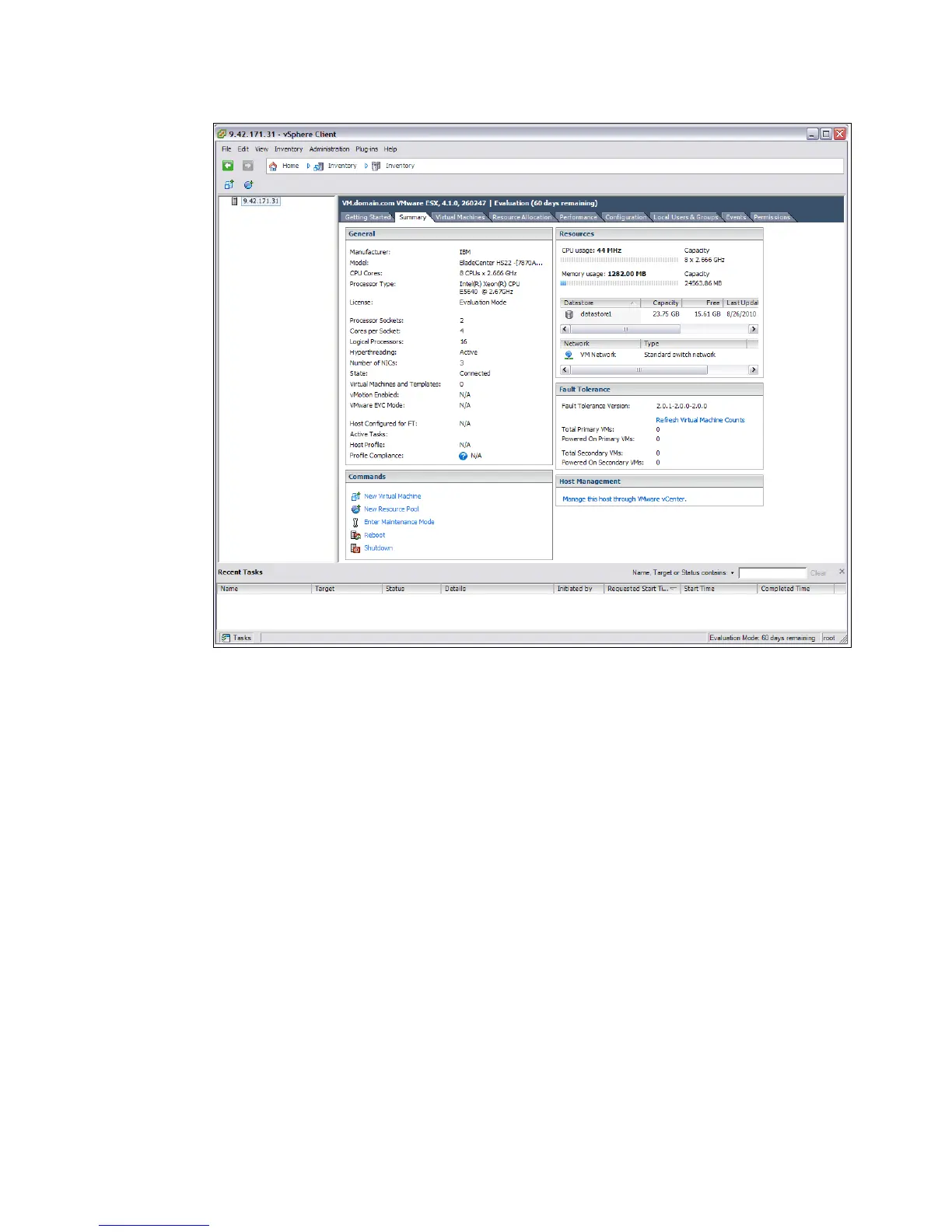
Task: Click the CPU usage progress bar
Action: [619, 260]
